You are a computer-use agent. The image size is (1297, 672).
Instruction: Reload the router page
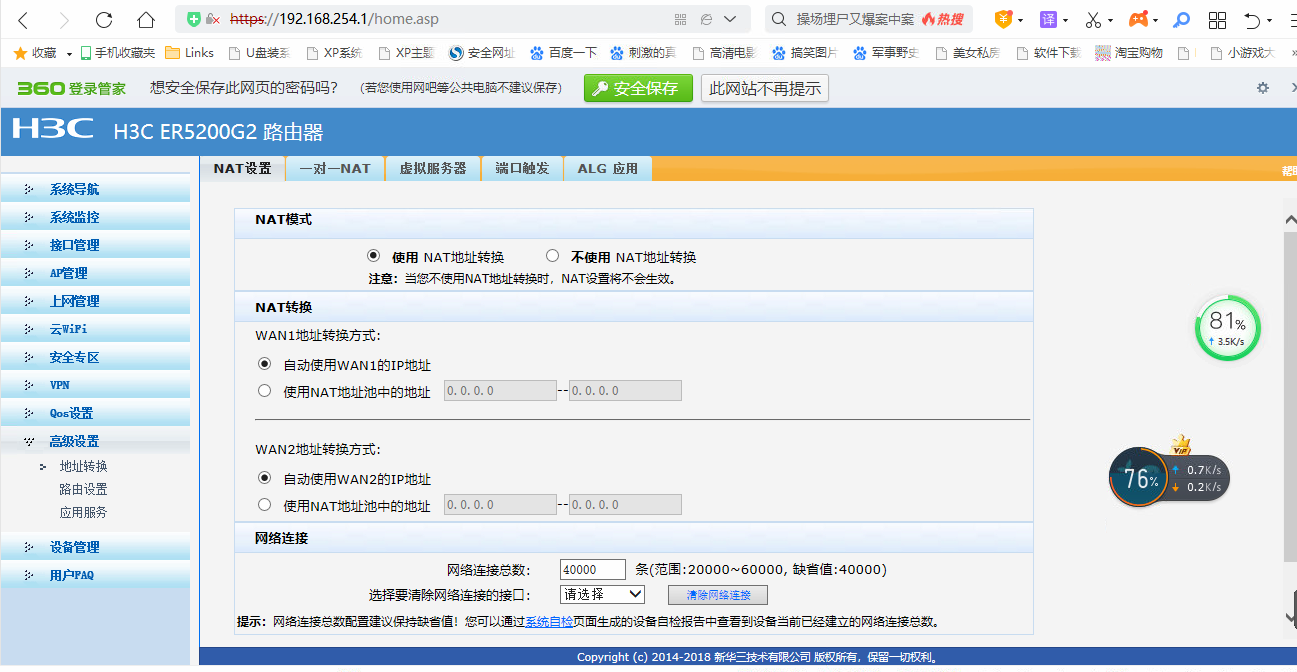(x=104, y=20)
